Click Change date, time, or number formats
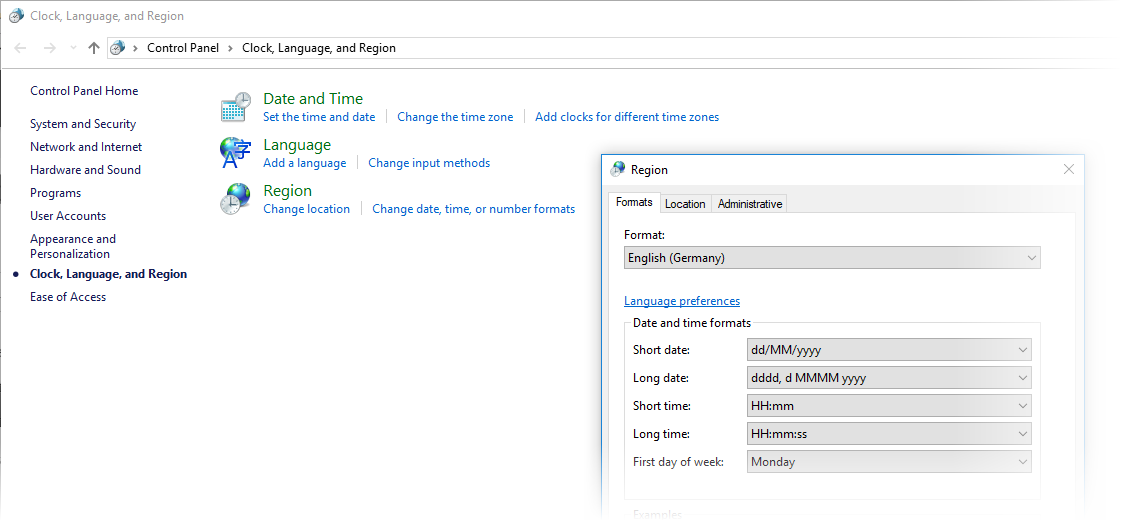This screenshot has height=521, width=1121. [473, 209]
